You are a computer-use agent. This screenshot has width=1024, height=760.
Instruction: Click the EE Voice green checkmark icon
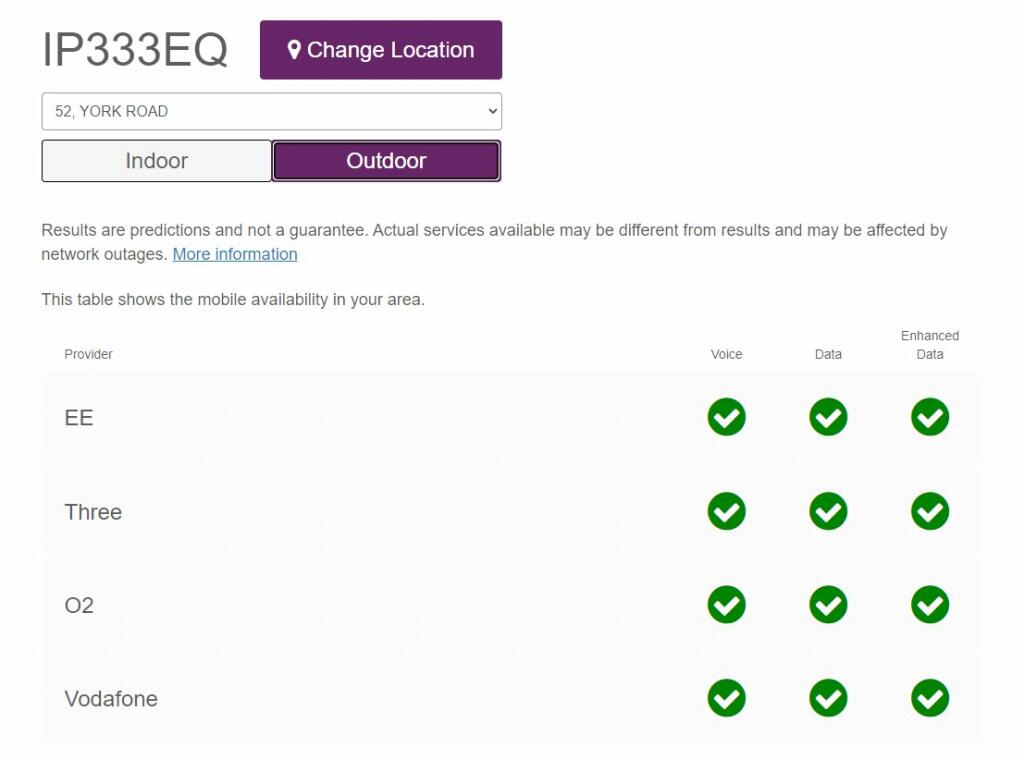[726, 417]
